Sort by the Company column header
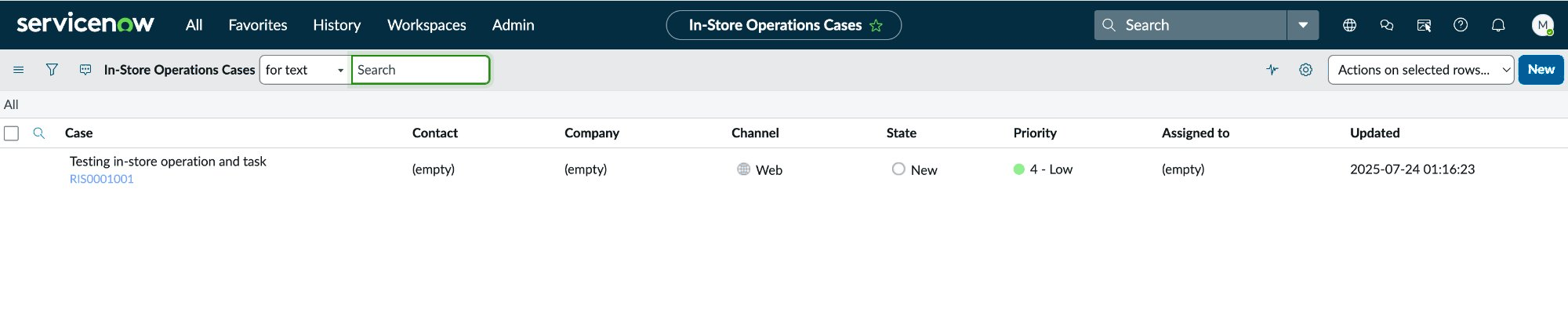 pos(592,133)
